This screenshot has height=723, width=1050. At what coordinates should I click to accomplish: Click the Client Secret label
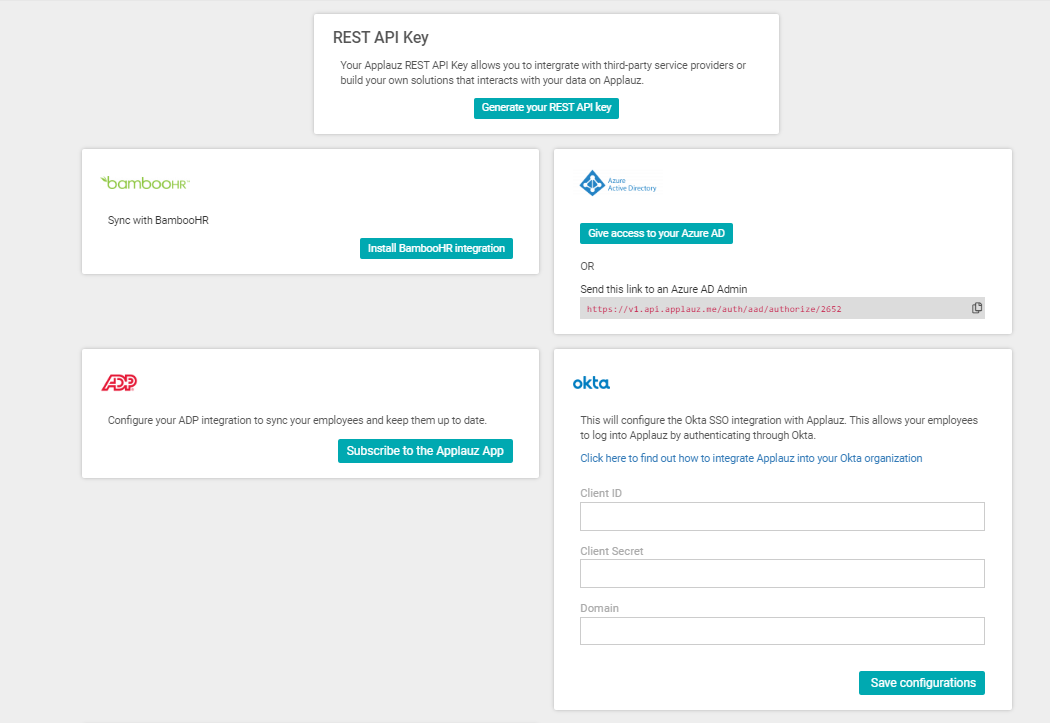click(x=611, y=551)
